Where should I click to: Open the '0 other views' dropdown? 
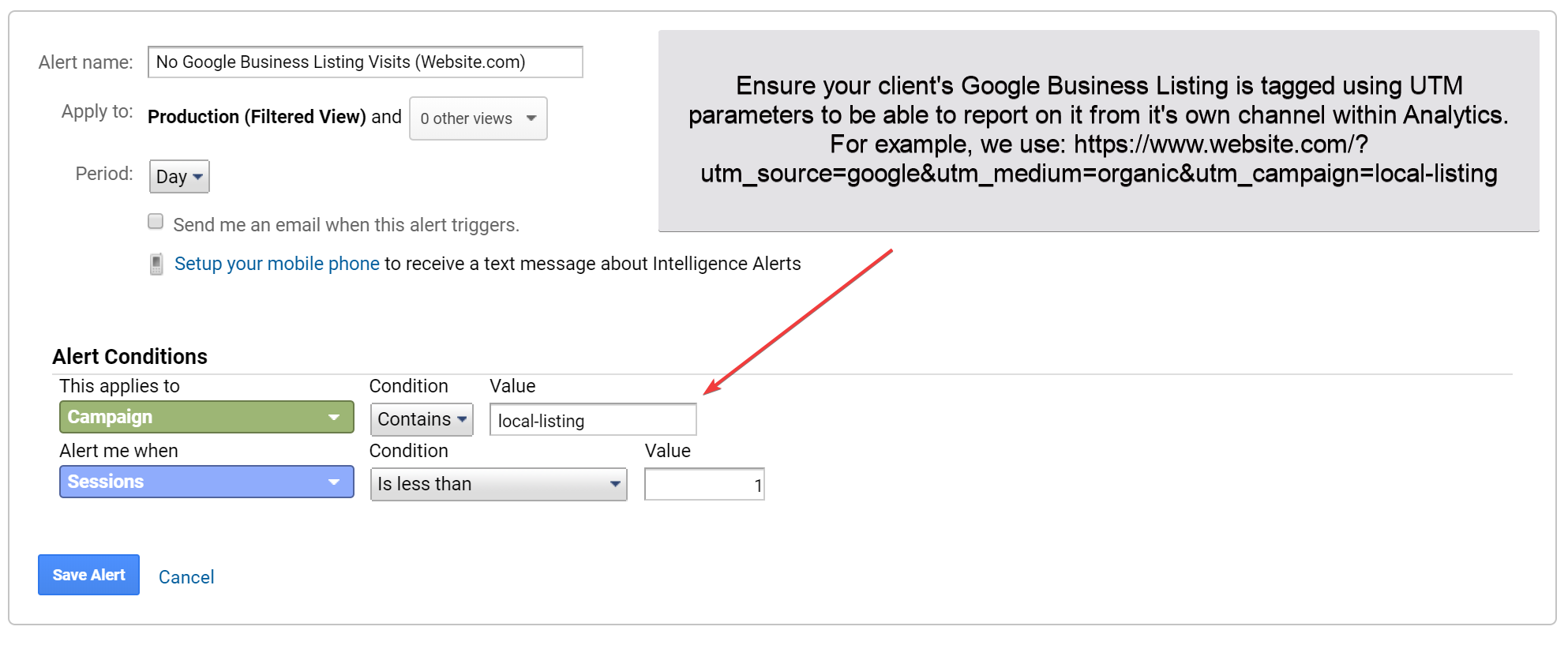(x=478, y=118)
